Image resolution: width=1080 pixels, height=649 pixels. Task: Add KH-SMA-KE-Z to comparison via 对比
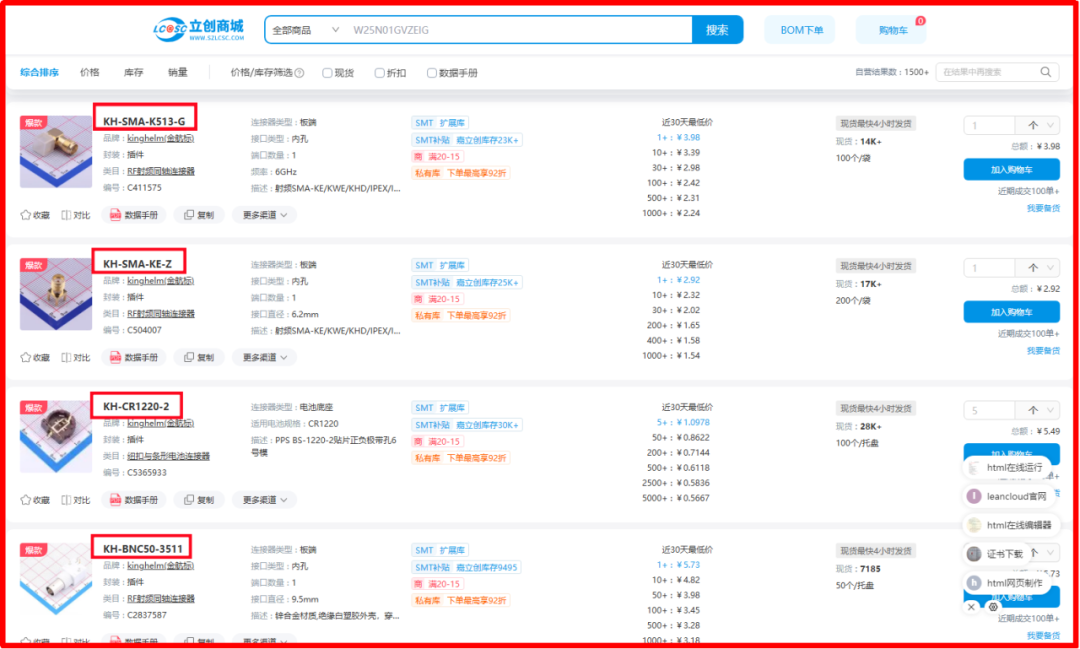pos(76,358)
